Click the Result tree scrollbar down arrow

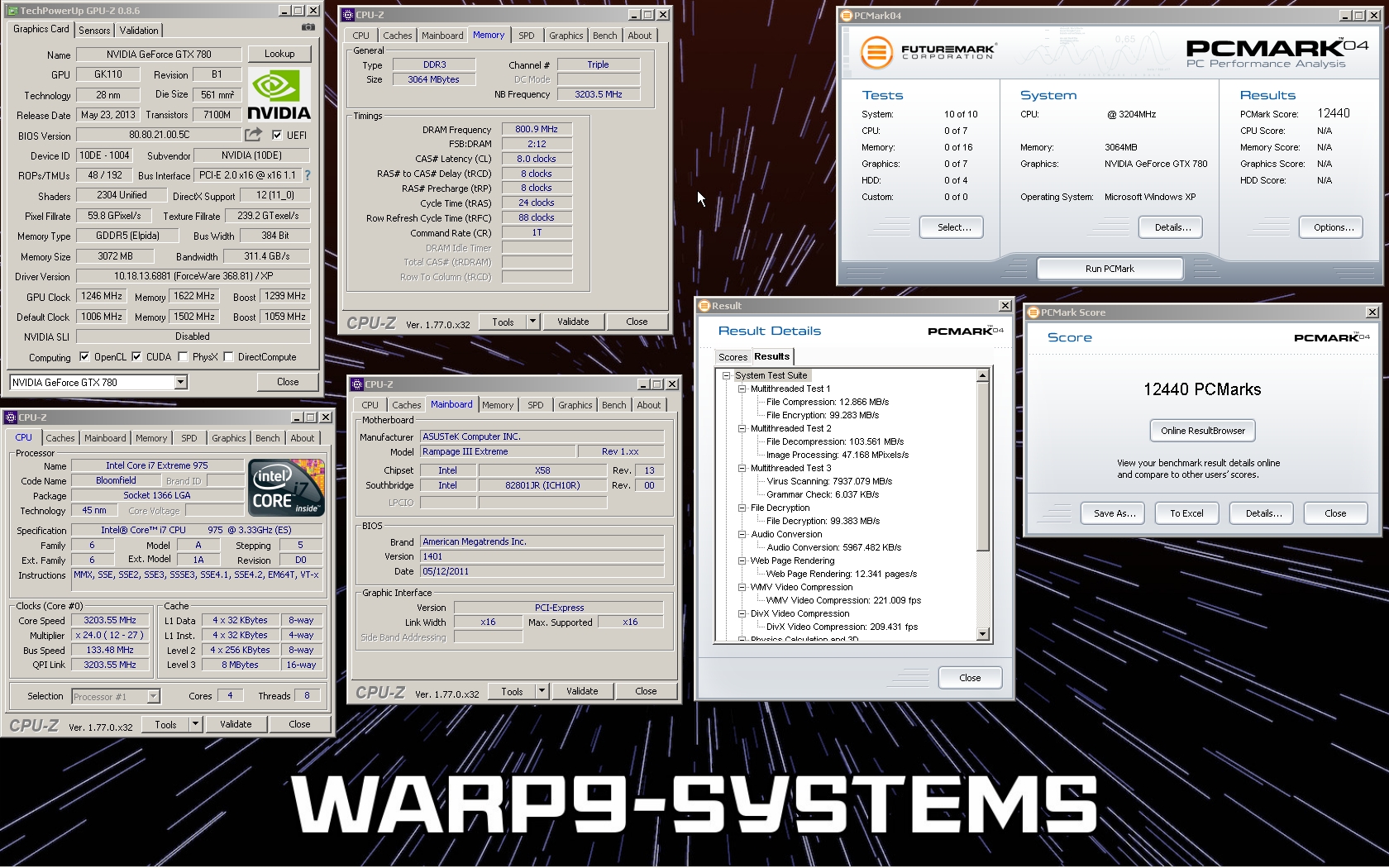point(982,634)
